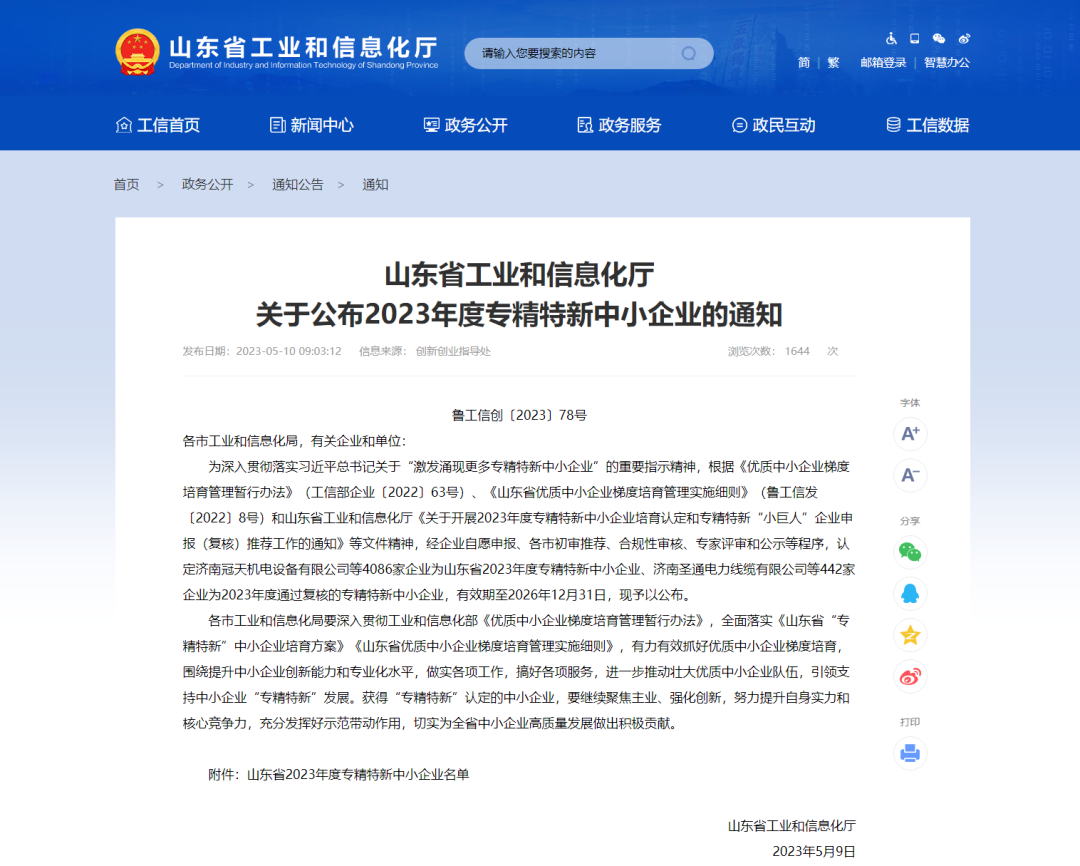Image resolution: width=1080 pixels, height=866 pixels.
Task: Open accessibility mode via wheelchair icon
Action: coord(889,37)
